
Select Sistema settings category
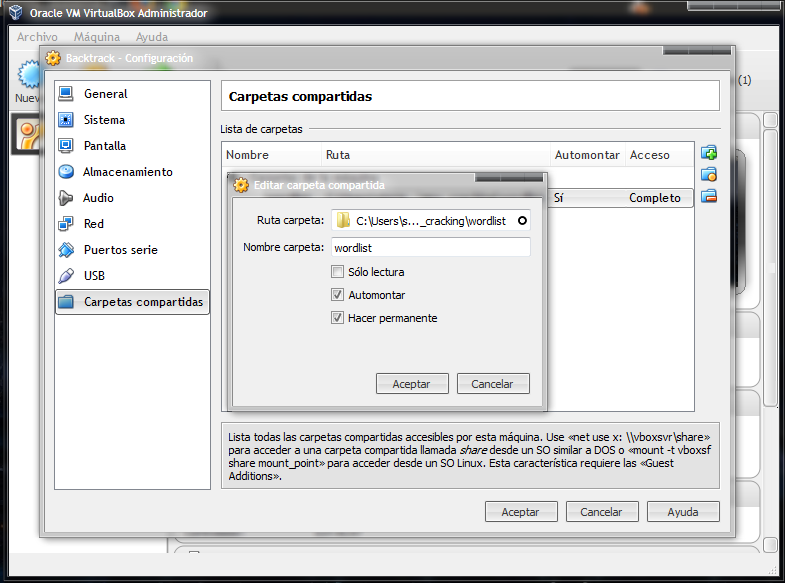(x=132, y=120)
